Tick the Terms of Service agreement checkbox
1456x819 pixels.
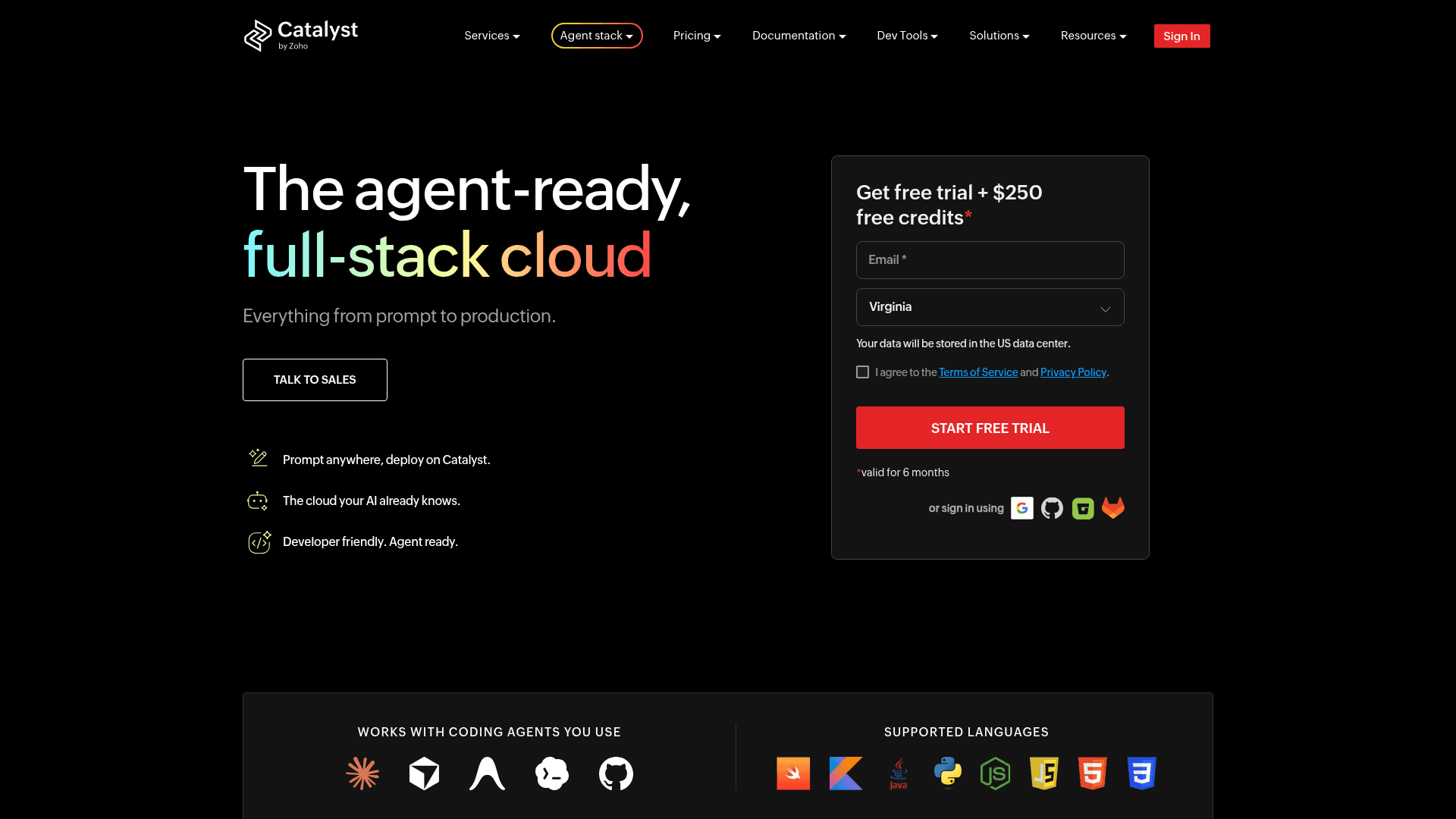click(862, 372)
